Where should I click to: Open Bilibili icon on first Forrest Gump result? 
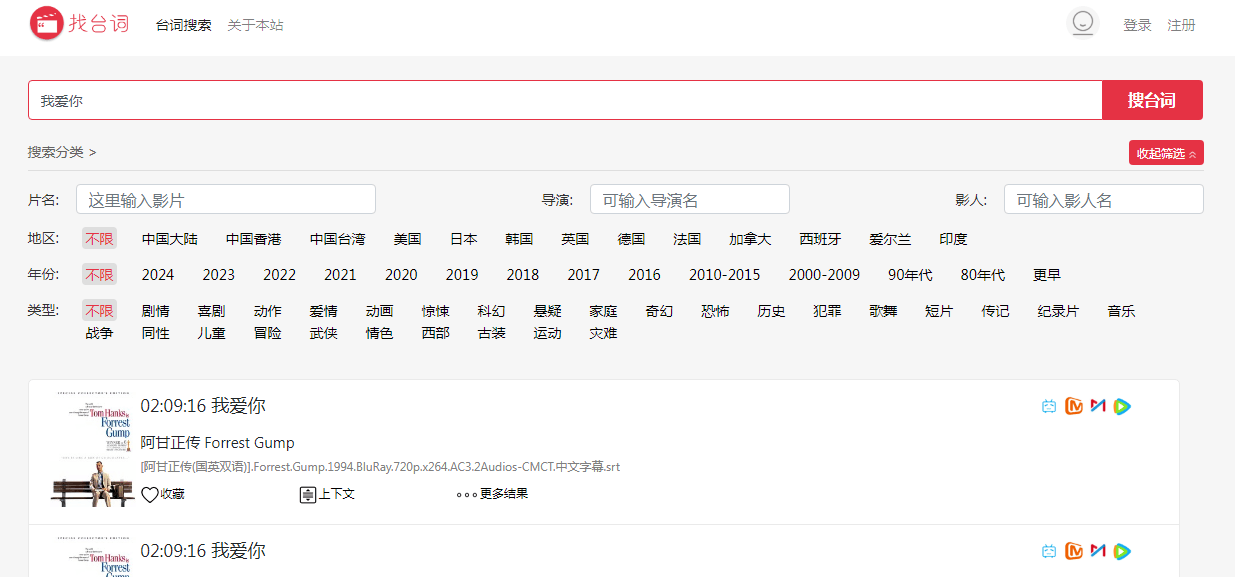coord(1048,406)
